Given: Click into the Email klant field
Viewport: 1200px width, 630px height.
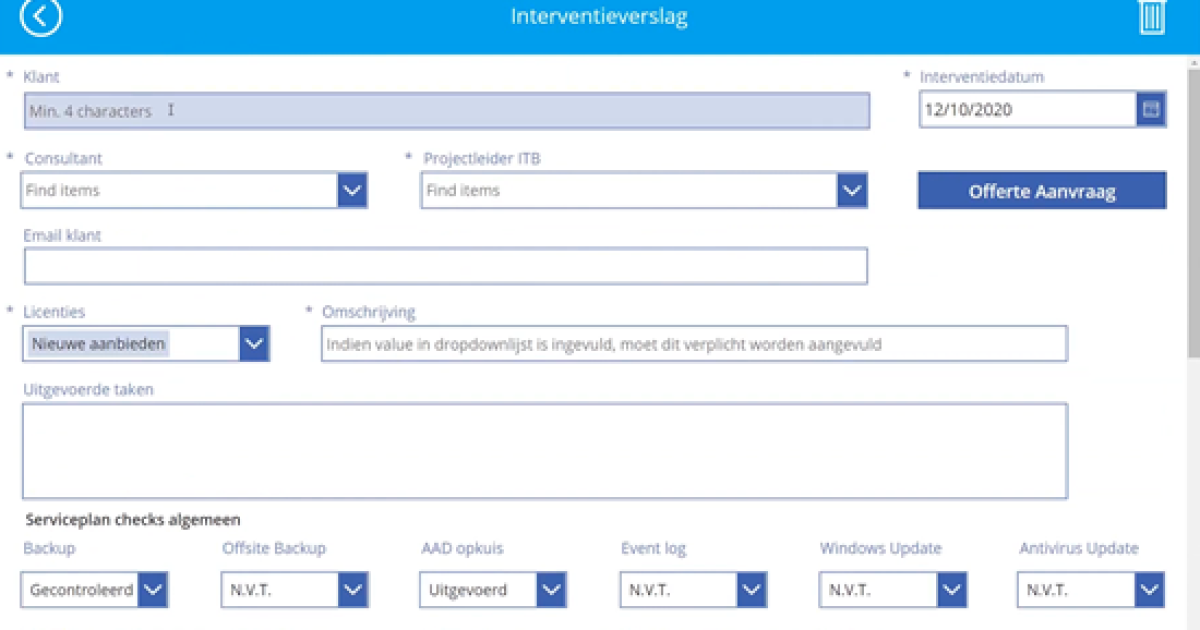Looking at the screenshot, I should point(445,266).
